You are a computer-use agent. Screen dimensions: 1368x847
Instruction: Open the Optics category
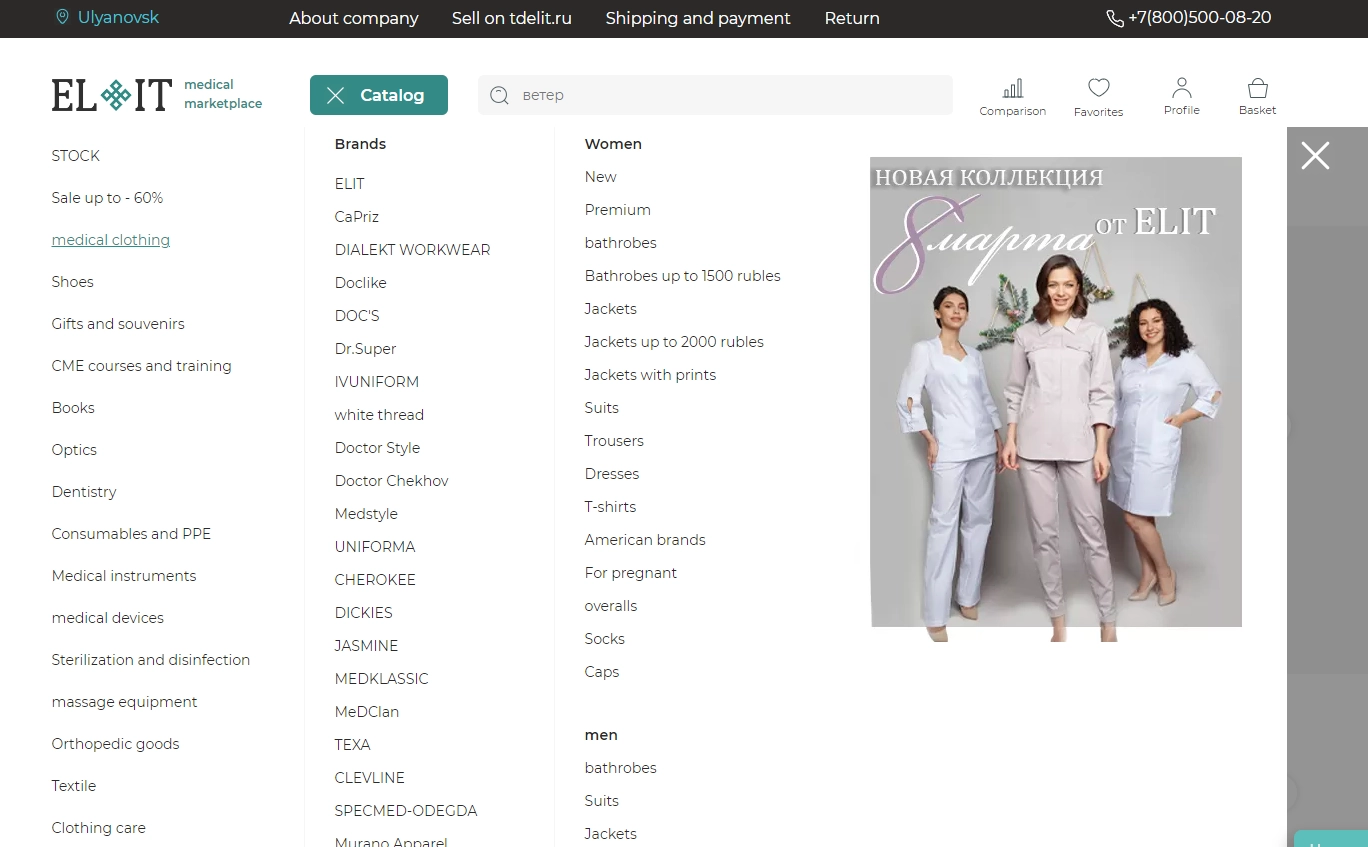pyautogui.click(x=74, y=450)
